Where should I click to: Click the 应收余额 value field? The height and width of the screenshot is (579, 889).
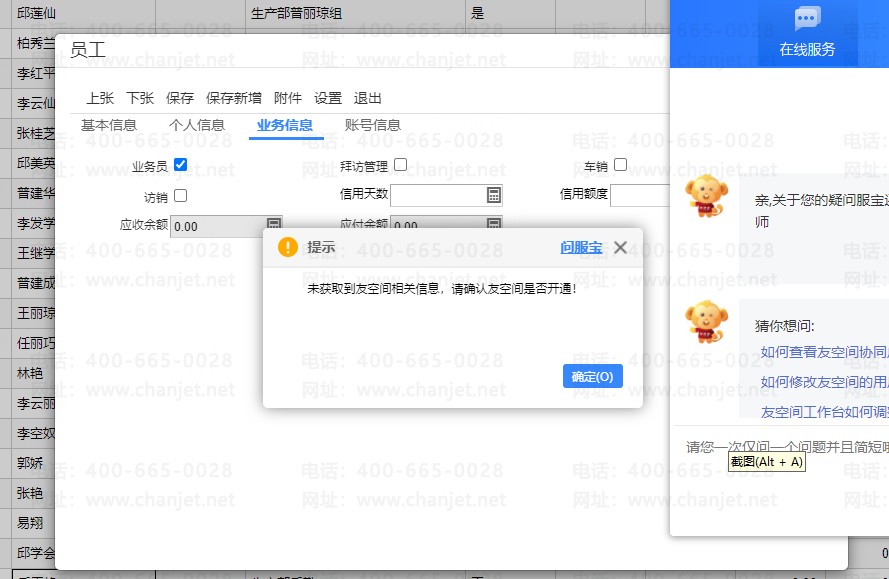(219, 226)
